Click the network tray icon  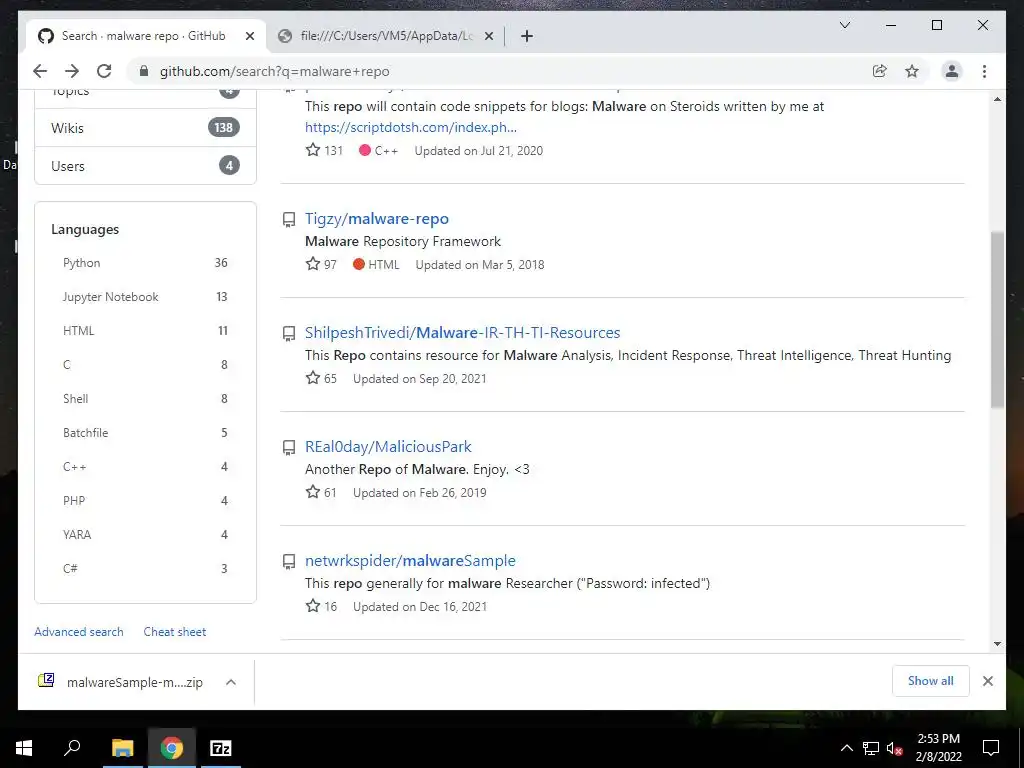[870, 748]
